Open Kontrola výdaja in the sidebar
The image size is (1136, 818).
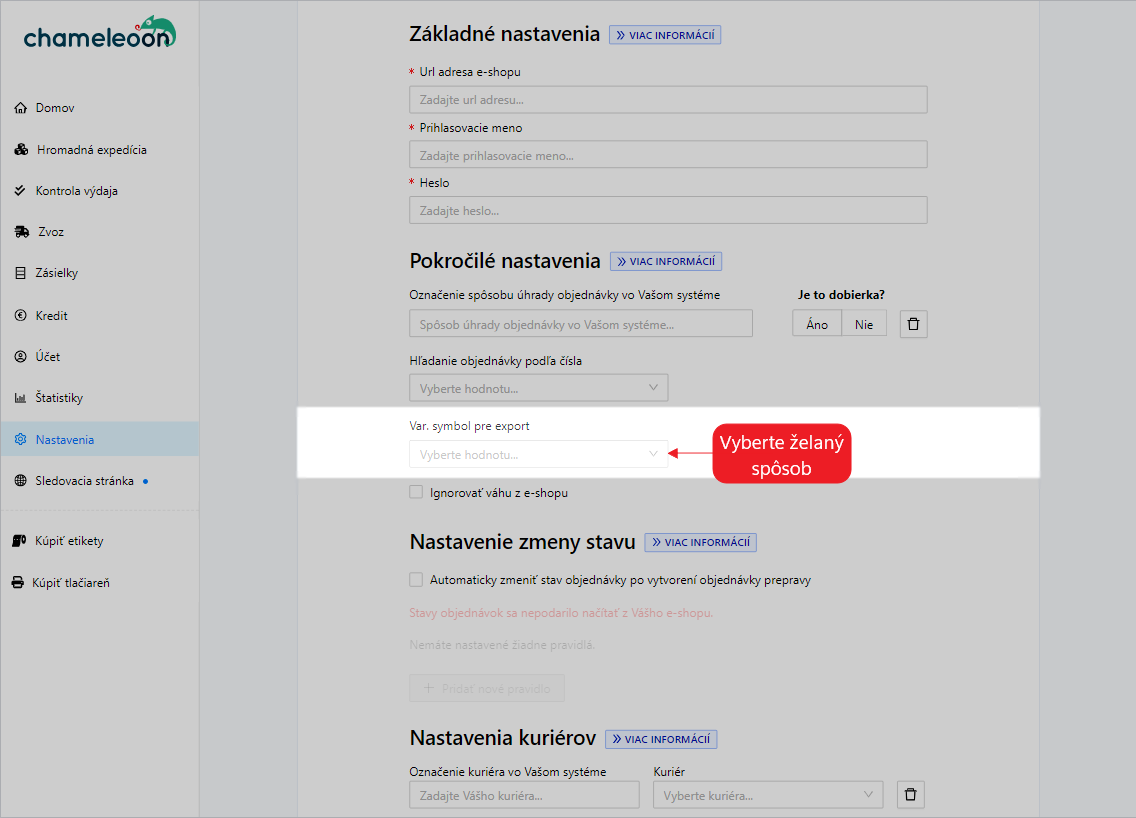tap(23, 190)
